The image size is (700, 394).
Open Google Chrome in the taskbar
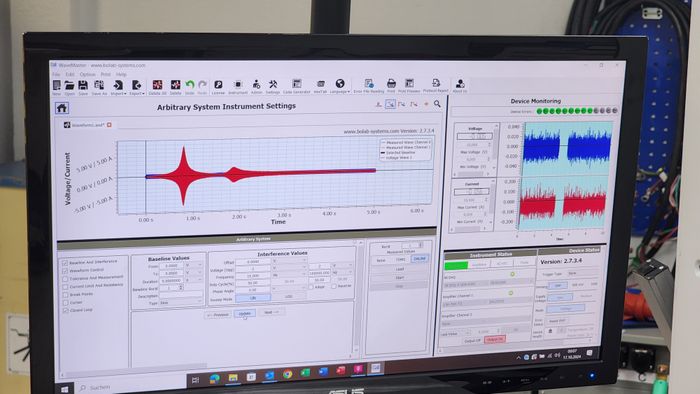pyautogui.click(x=287, y=374)
